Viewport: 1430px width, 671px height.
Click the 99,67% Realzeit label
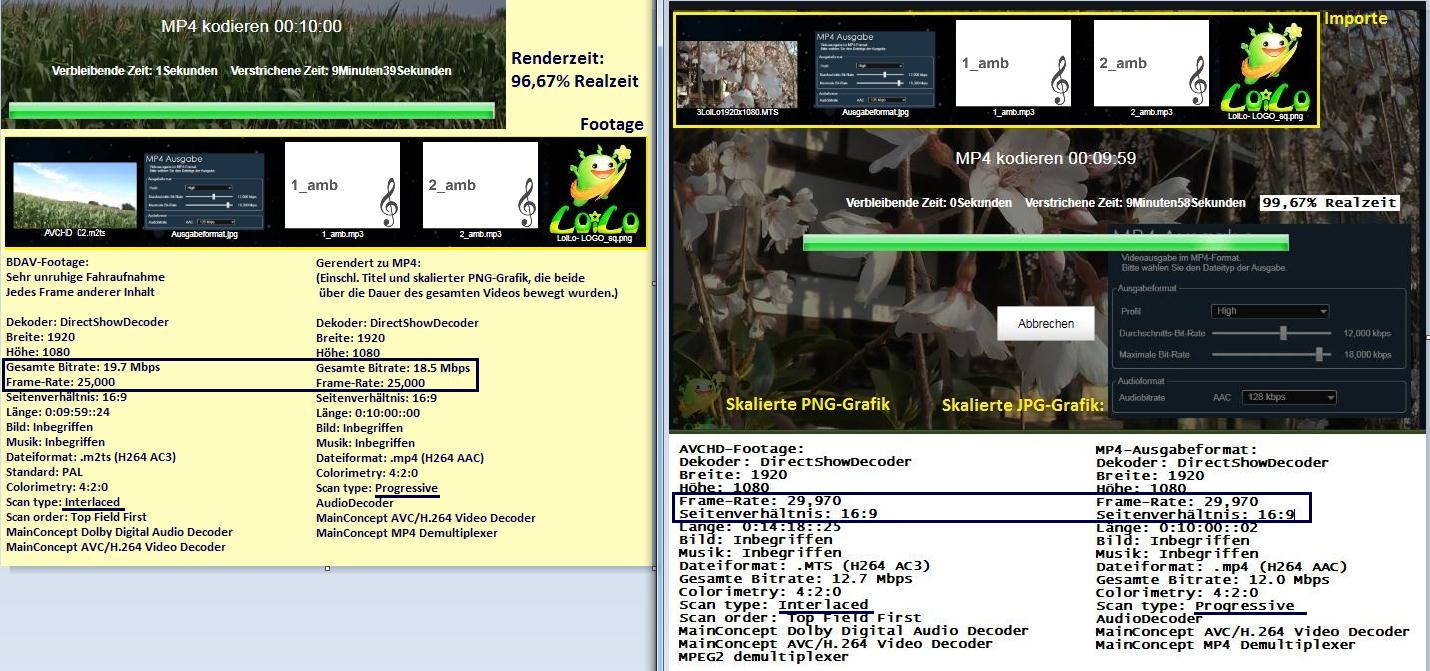pos(1328,203)
